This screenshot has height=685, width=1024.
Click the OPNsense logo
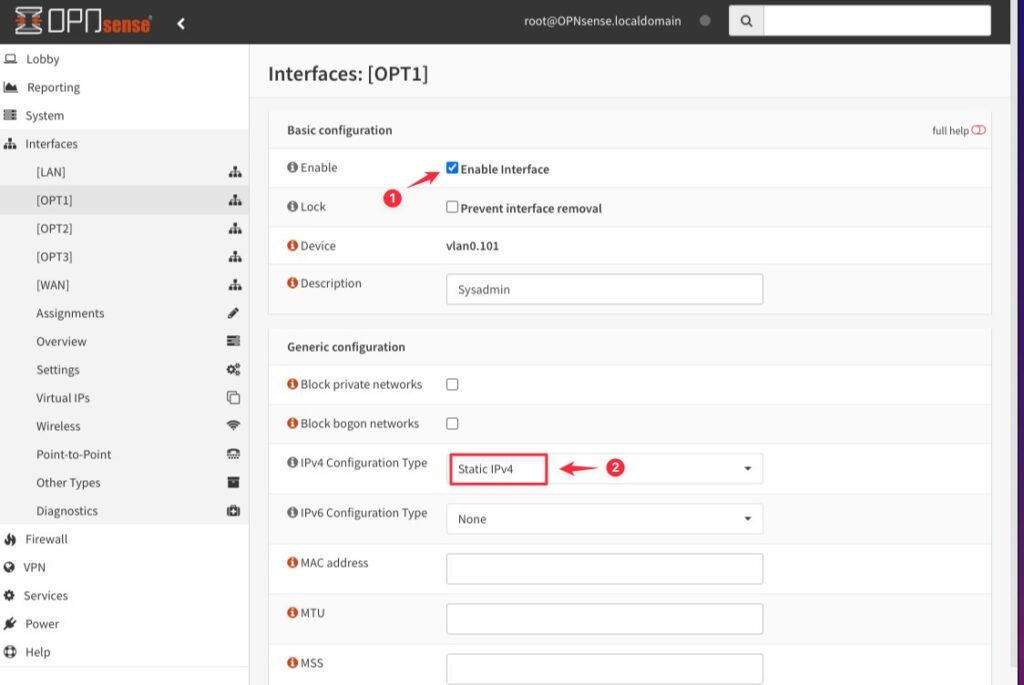point(83,22)
